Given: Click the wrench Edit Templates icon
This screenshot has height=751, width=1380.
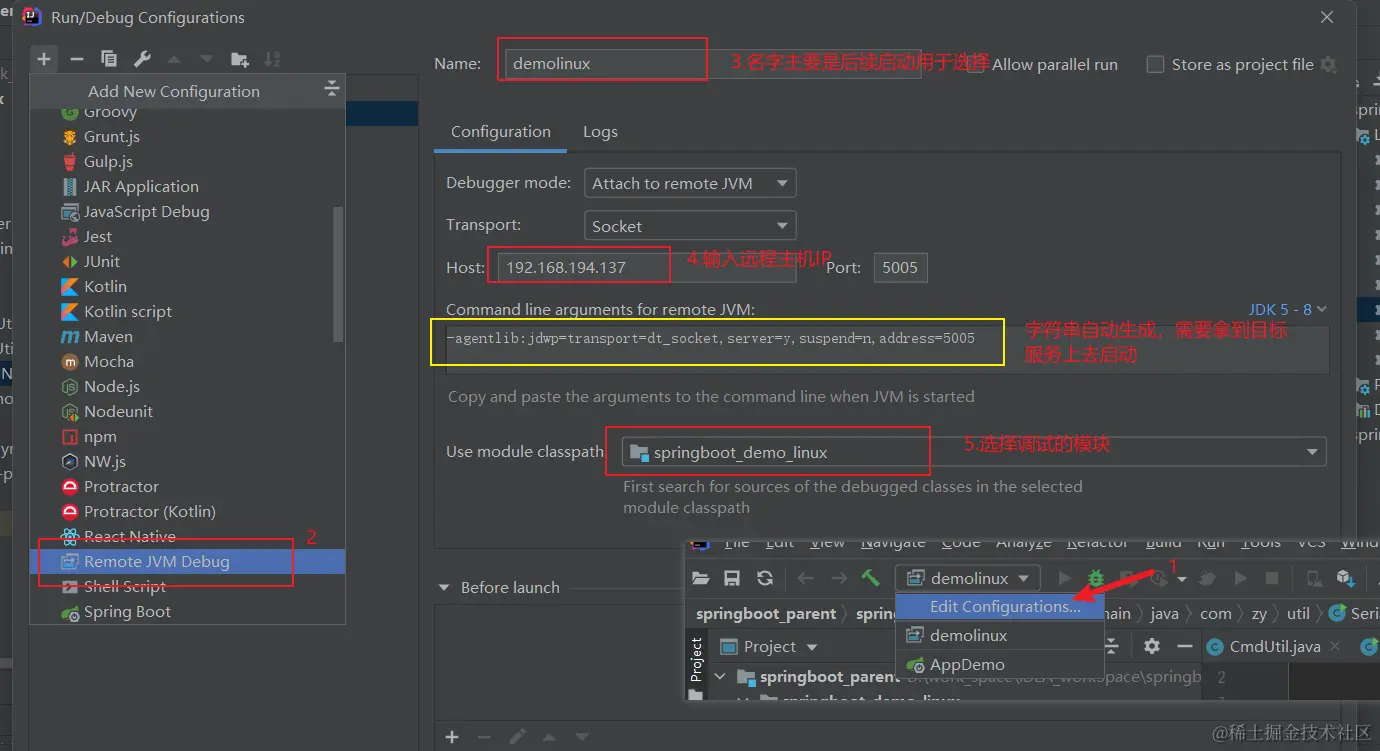Looking at the screenshot, I should [142, 59].
